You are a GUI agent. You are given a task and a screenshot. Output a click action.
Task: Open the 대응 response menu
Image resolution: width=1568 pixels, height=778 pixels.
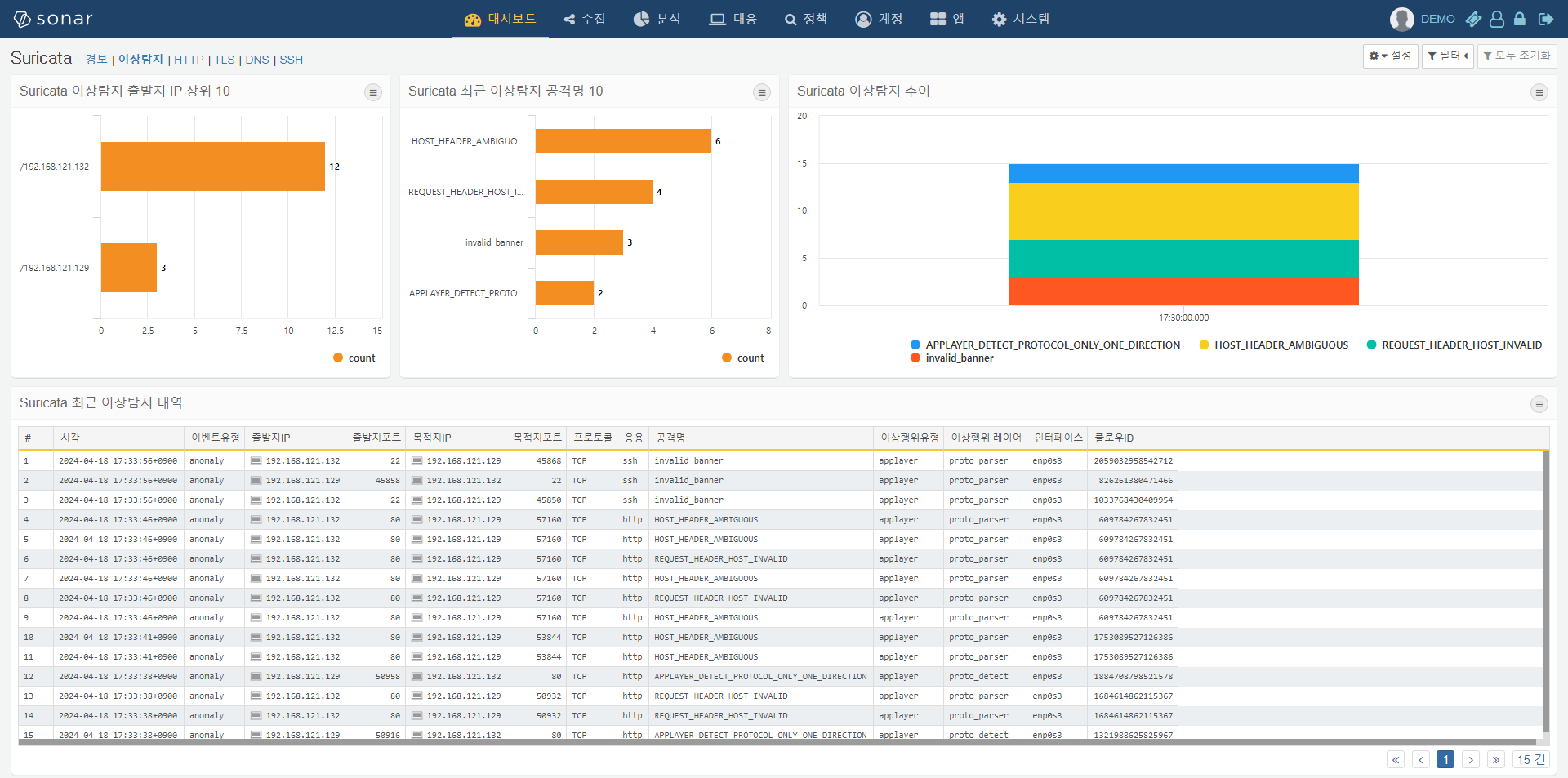[733, 19]
